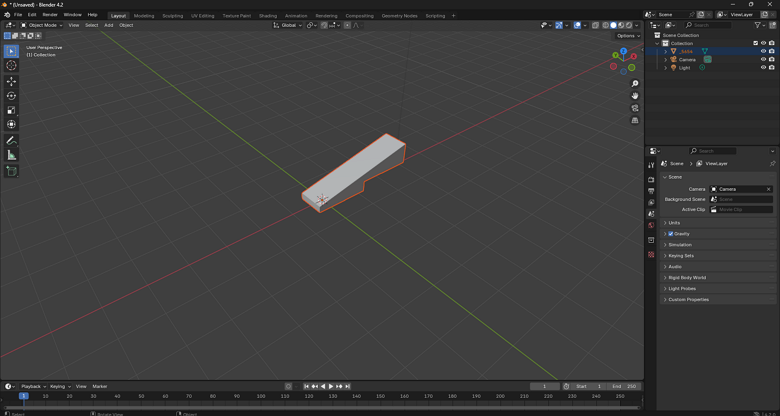Open the Output properties tab

click(651, 191)
